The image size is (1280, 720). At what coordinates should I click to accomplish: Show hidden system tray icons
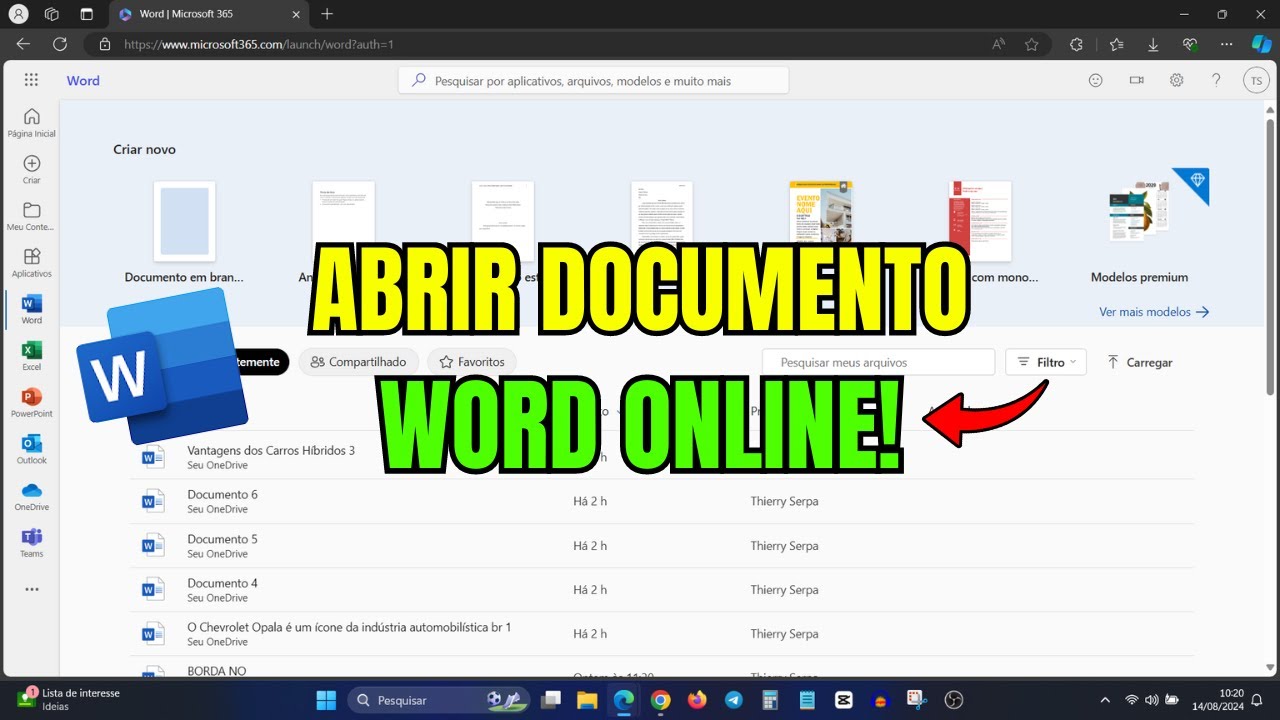click(x=1105, y=700)
